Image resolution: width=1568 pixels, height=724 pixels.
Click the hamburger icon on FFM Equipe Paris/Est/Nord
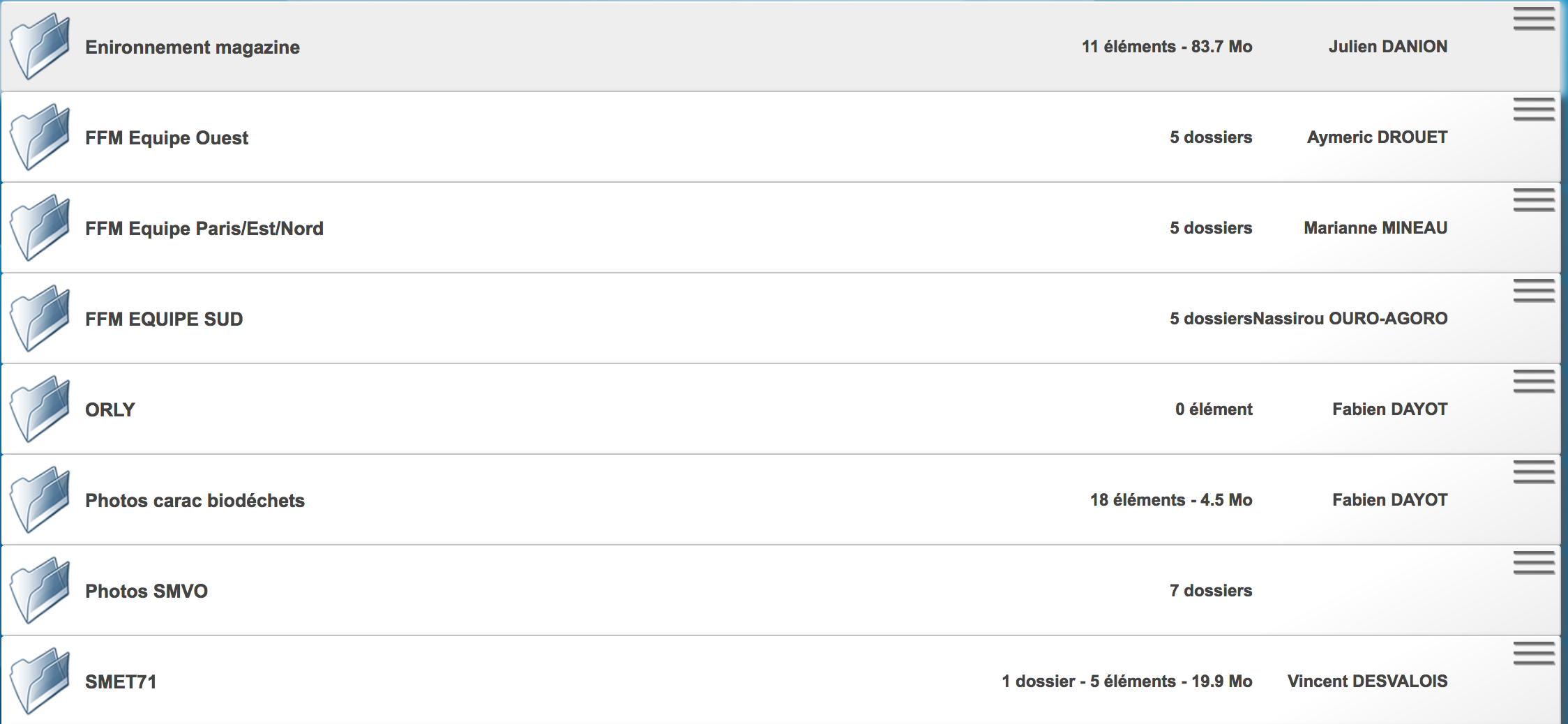coord(1533,200)
